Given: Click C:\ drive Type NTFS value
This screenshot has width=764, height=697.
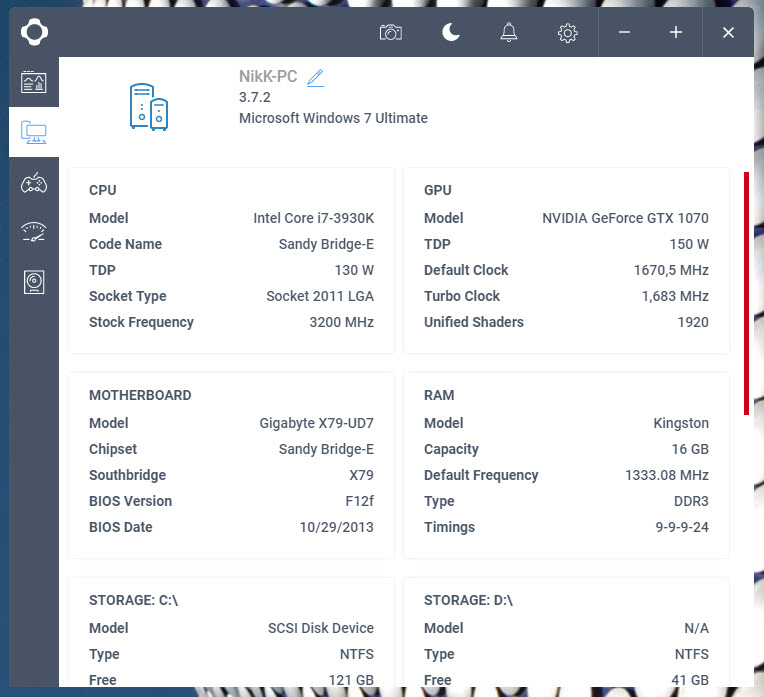Looking at the screenshot, I should (357, 654).
